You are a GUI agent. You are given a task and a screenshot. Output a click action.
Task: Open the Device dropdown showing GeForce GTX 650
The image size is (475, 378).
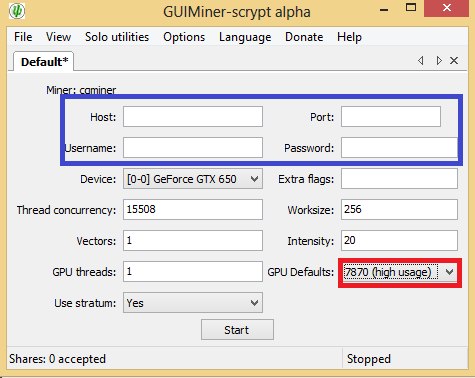coord(193,179)
